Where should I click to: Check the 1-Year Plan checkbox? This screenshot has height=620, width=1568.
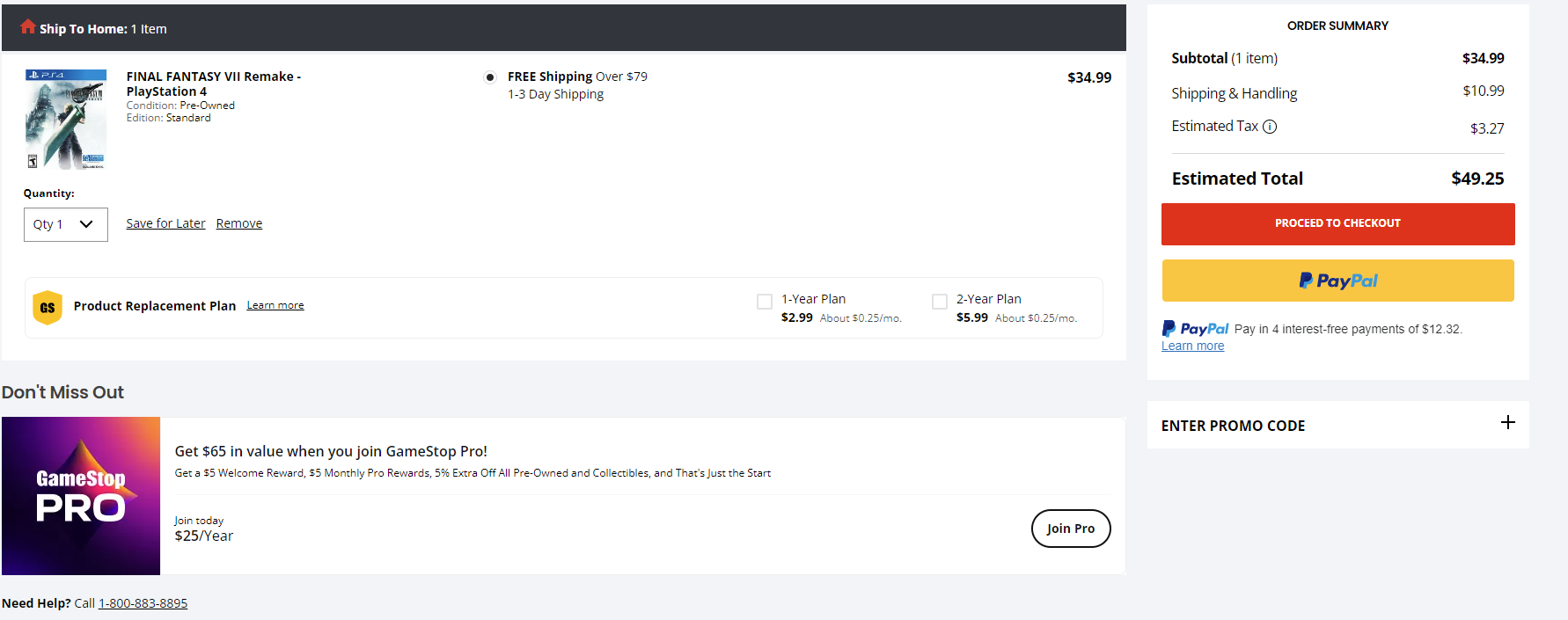pos(765,302)
